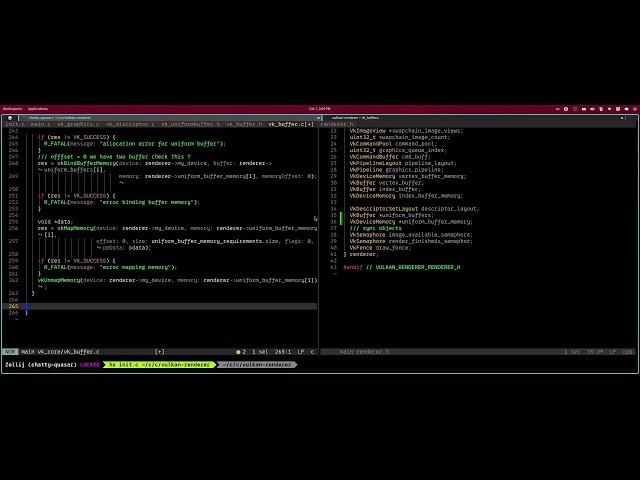
Task: Select the gray ~/c/c/vulkan-renderer Zellij tab
Action: [x=257, y=364]
